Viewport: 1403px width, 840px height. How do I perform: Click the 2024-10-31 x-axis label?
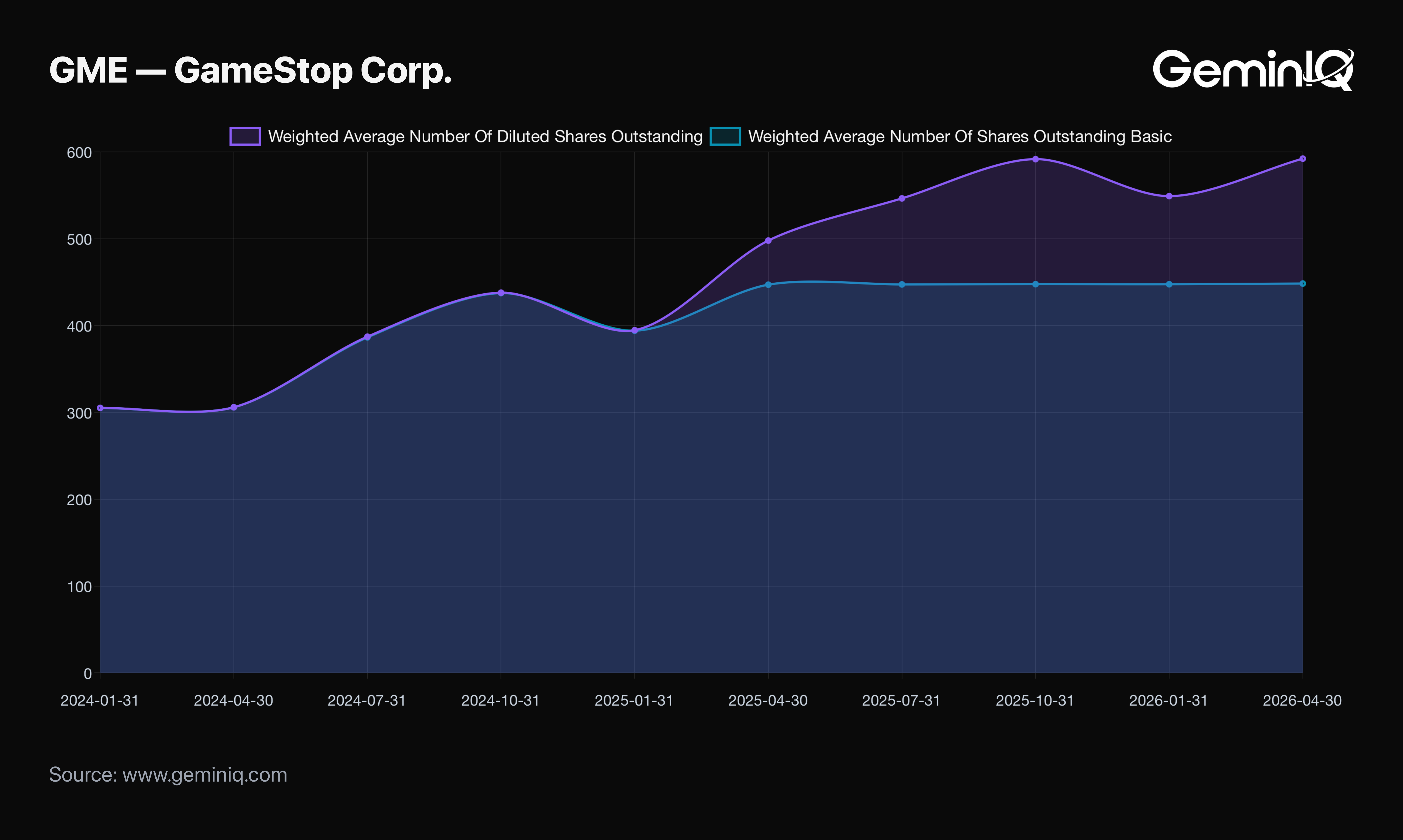(x=501, y=701)
